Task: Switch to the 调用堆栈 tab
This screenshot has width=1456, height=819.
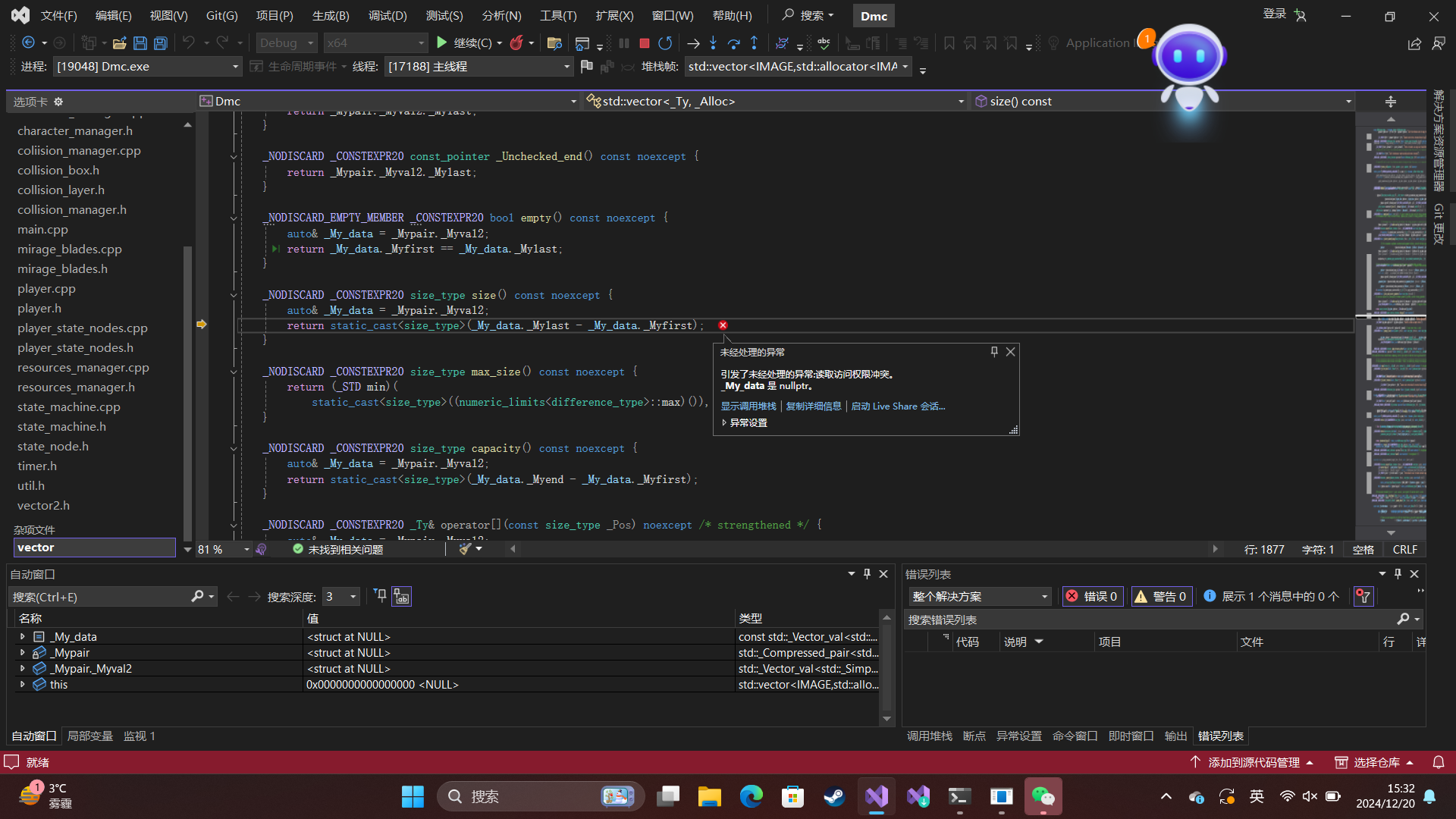Action: [929, 736]
